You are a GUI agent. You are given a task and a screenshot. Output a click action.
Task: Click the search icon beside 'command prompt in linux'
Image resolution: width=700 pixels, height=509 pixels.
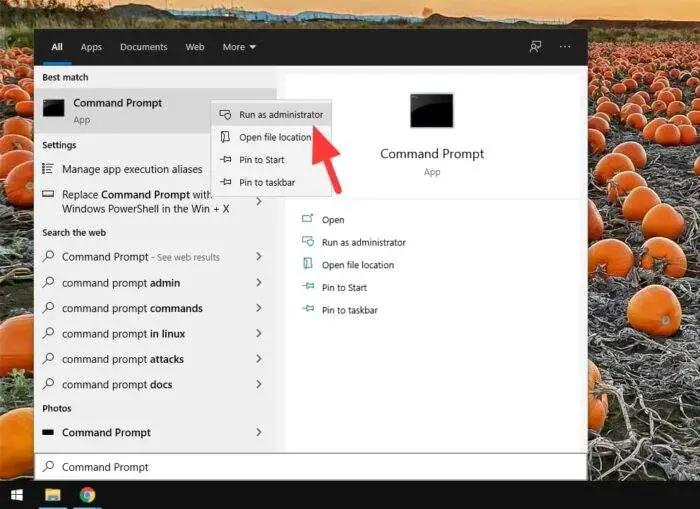pos(48,333)
